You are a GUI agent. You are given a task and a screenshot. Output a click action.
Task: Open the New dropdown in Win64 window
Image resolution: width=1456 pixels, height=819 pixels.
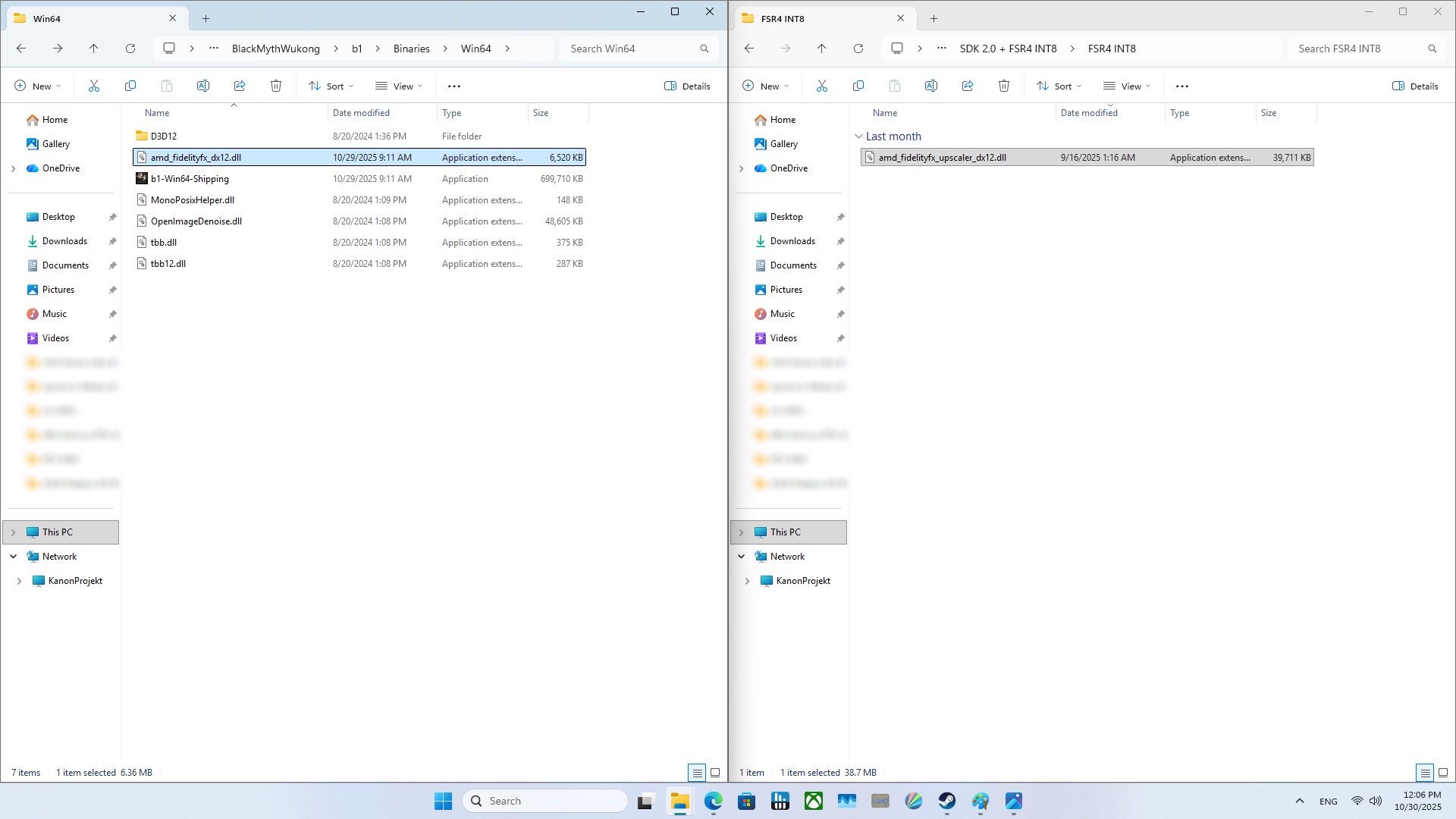point(38,86)
